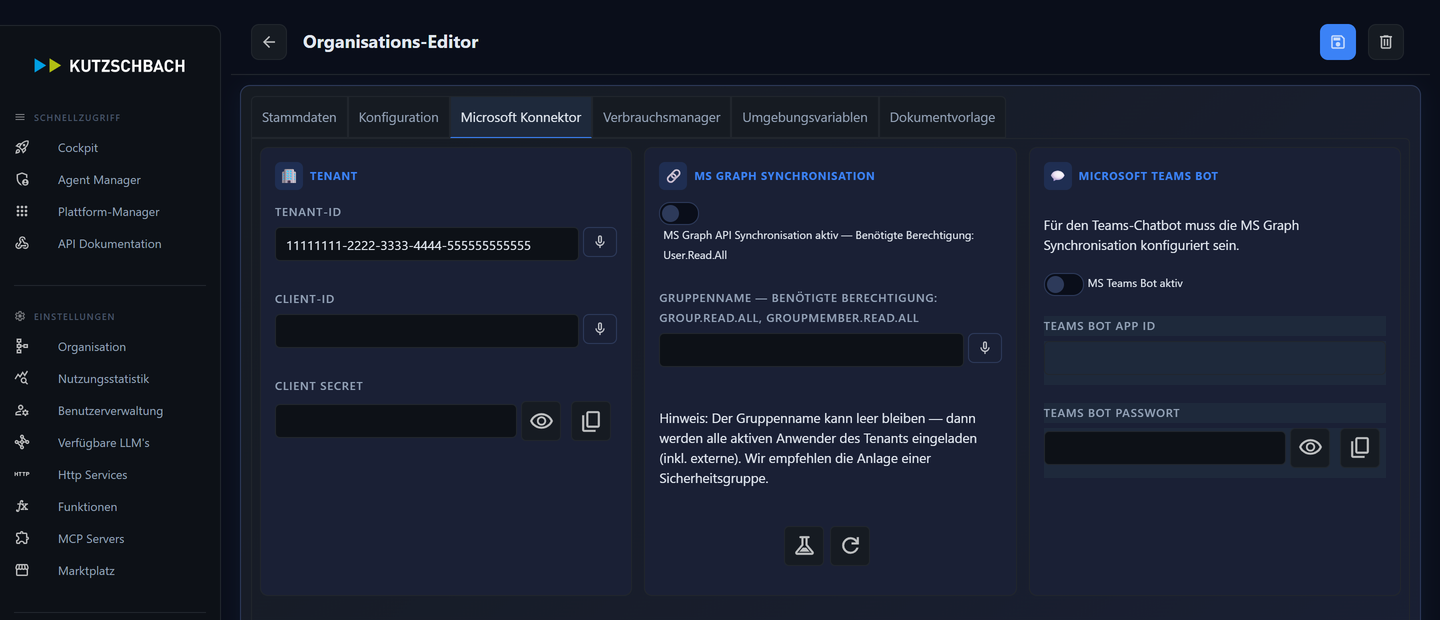Screen dimensions: 1440x620
Task: Click the API Dokumentation icon
Action: pyautogui.click(x=22, y=244)
